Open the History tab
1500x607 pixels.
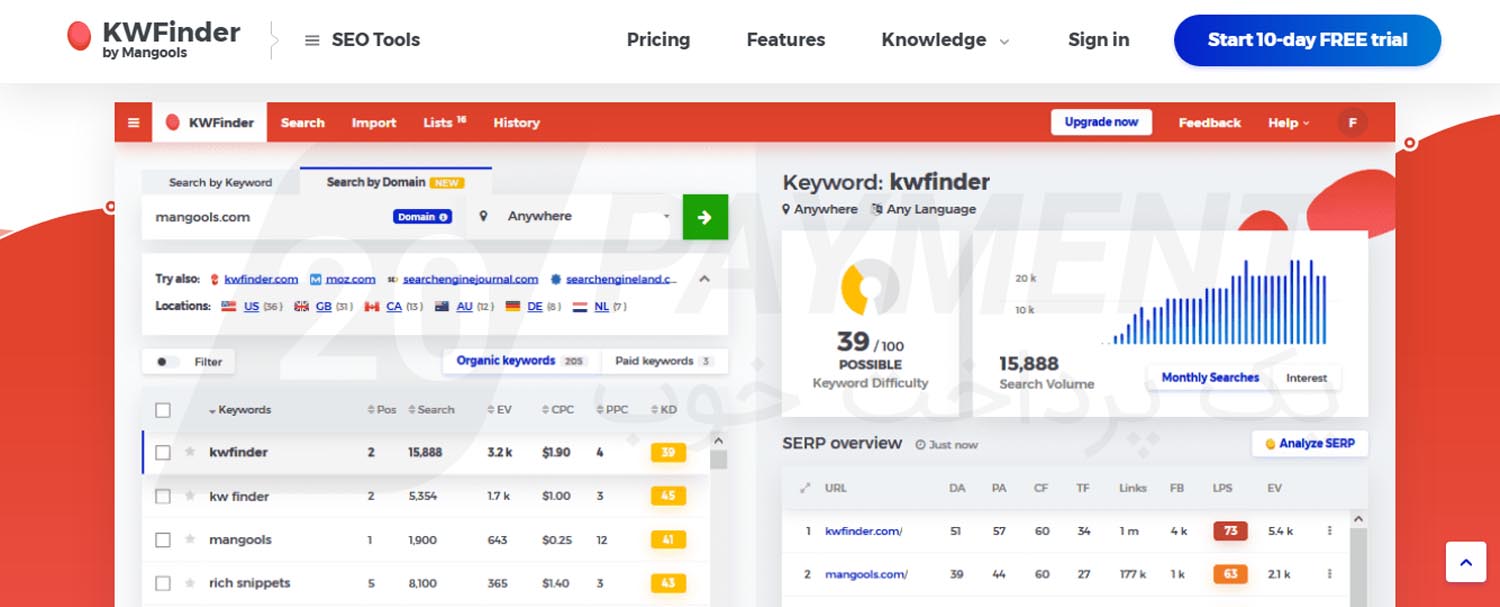pyautogui.click(x=516, y=123)
